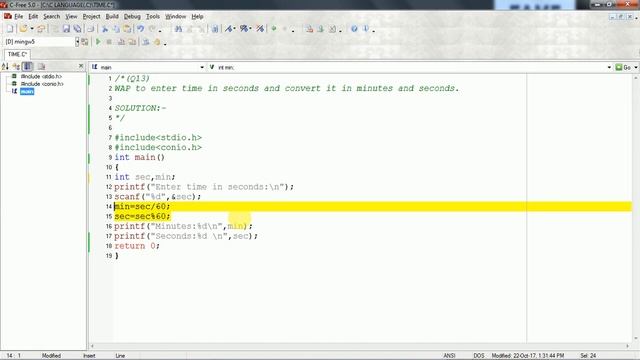Click the Copy icon
Image resolution: width=640 pixels, height=360 pixels.
[x=116, y=29]
